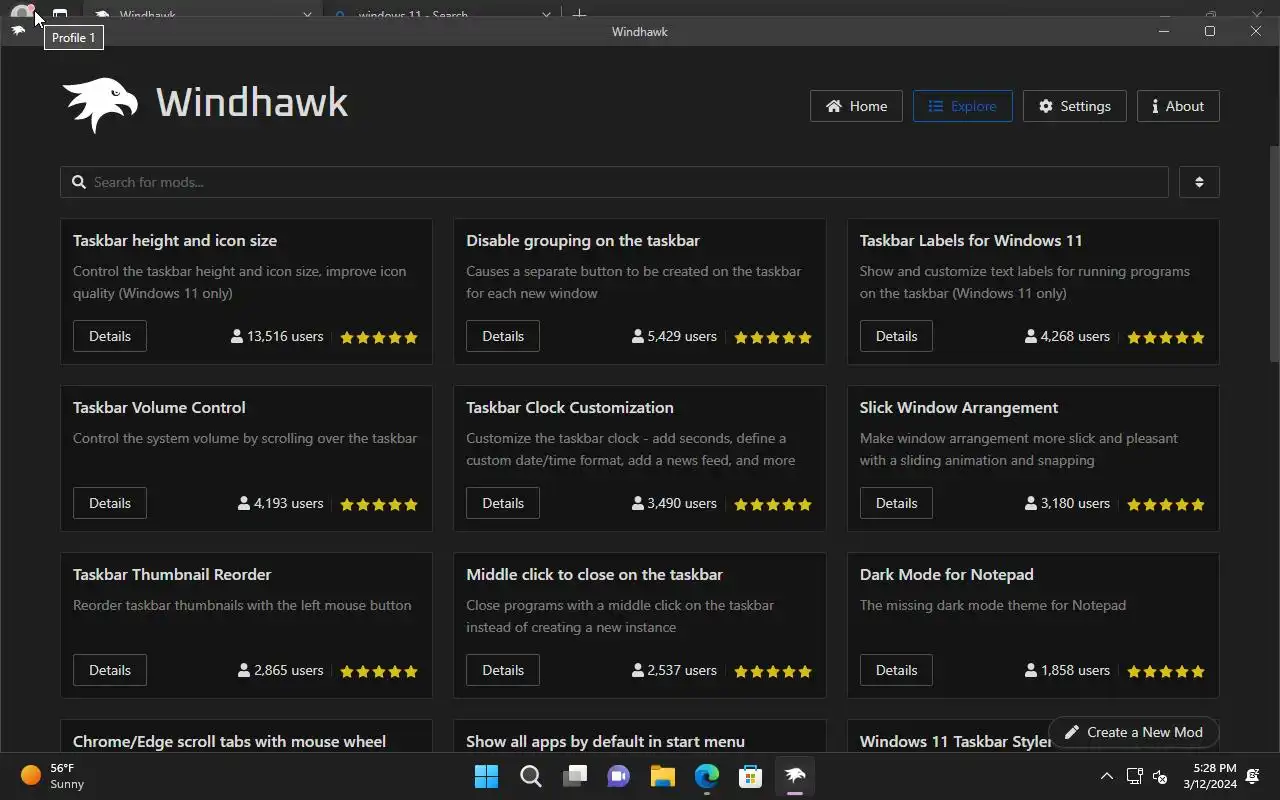Open Microsoft Store from the taskbar
This screenshot has width=1280, height=800.
coord(750,776)
